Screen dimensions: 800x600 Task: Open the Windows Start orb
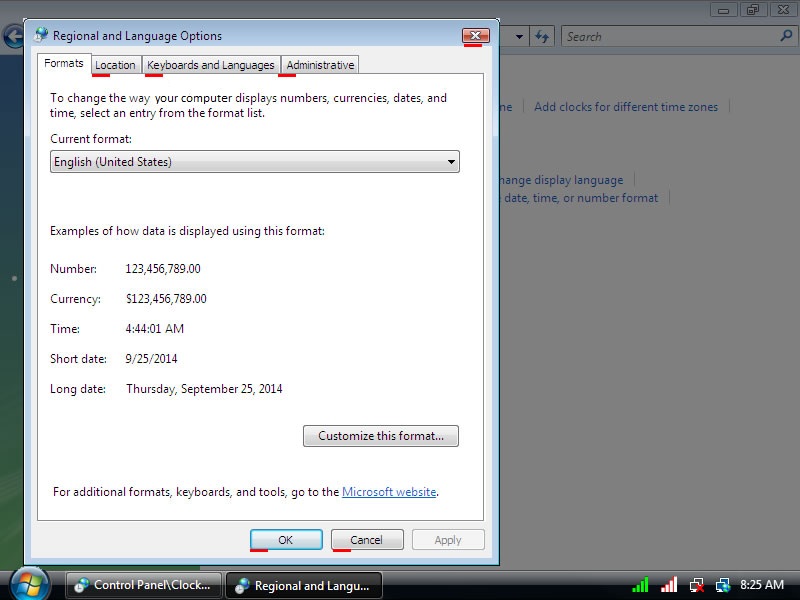[29, 583]
